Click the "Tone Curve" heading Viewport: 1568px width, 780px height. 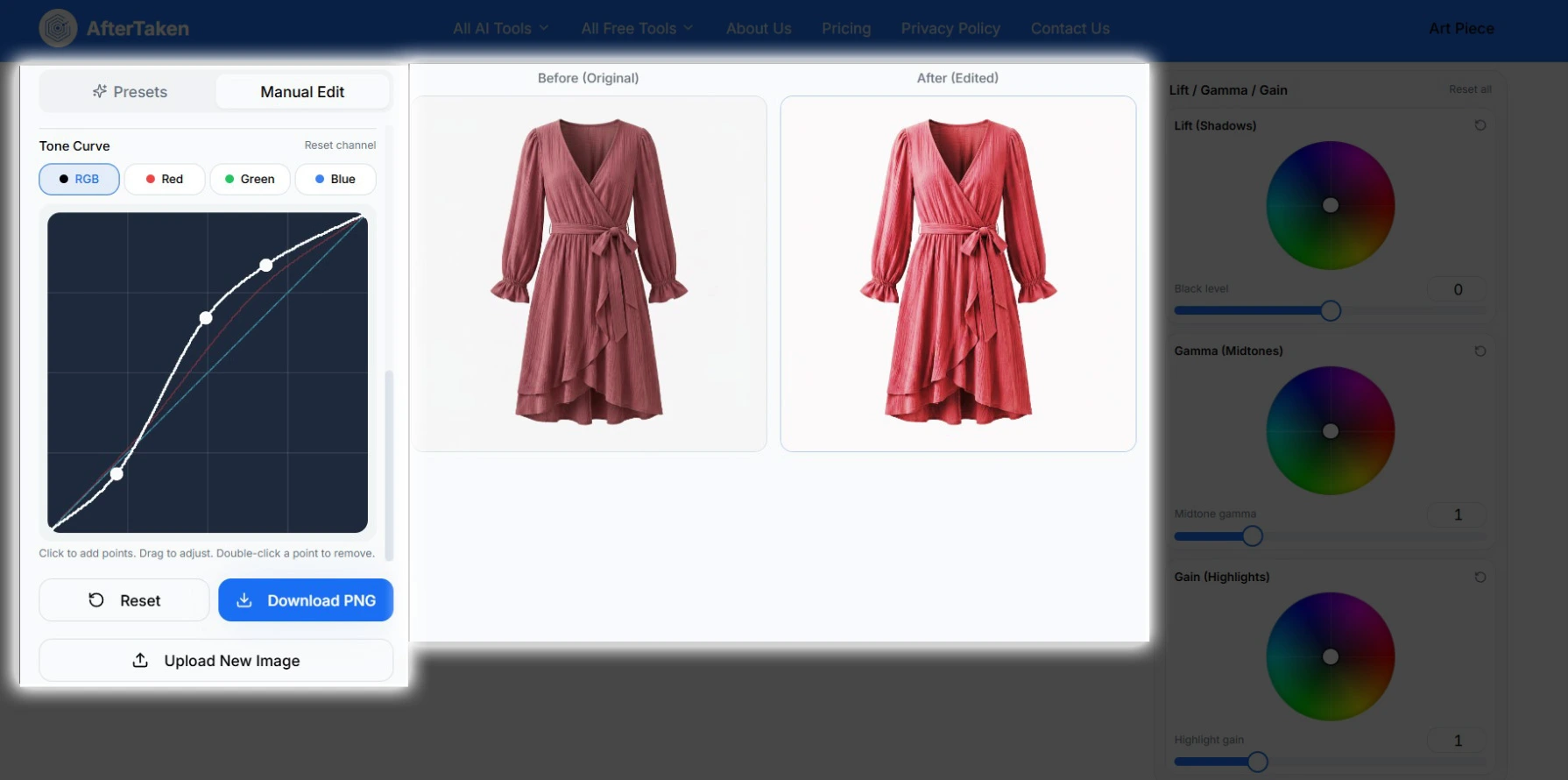tap(74, 145)
